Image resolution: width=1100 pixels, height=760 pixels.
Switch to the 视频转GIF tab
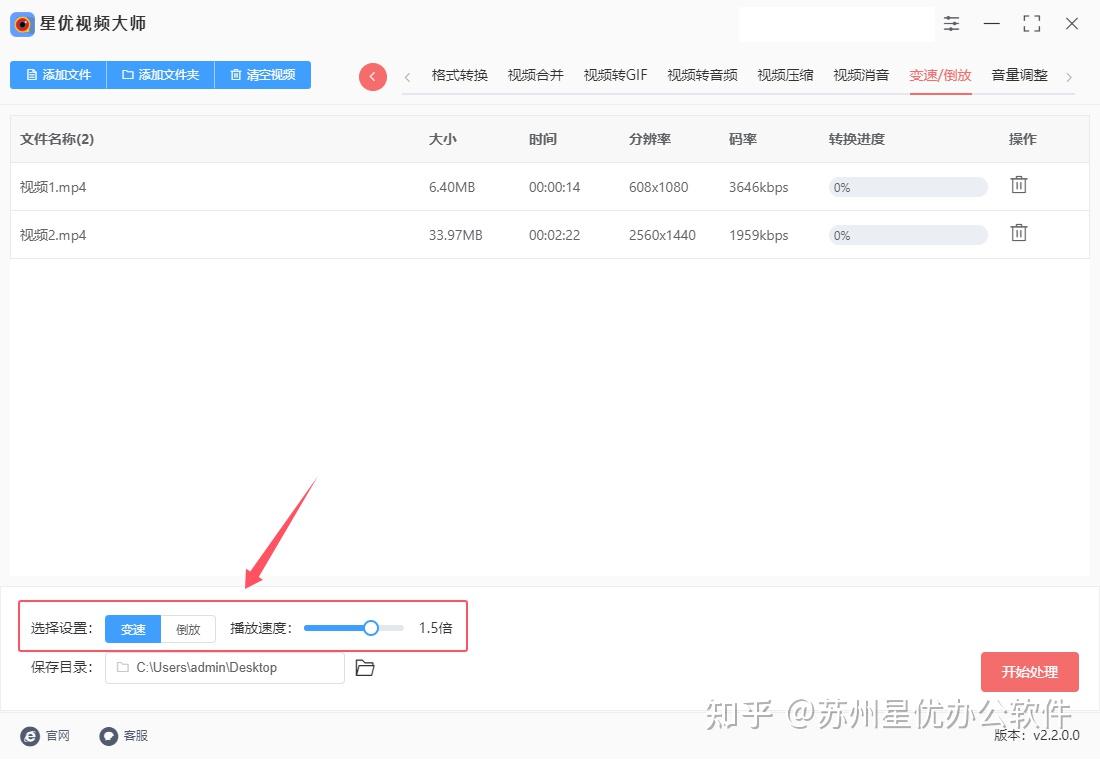pyautogui.click(x=615, y=75)
